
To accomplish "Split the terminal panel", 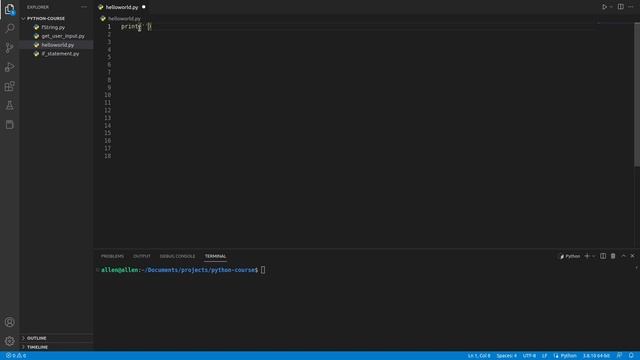I will click(603, 256).
